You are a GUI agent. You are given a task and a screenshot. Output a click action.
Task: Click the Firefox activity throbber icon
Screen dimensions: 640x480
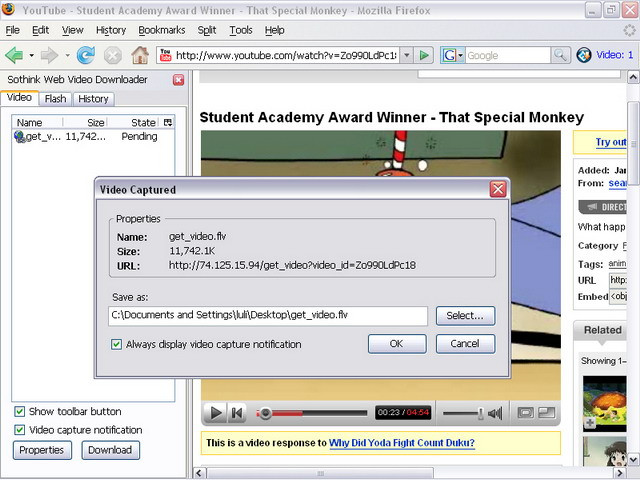pos(629,30)
